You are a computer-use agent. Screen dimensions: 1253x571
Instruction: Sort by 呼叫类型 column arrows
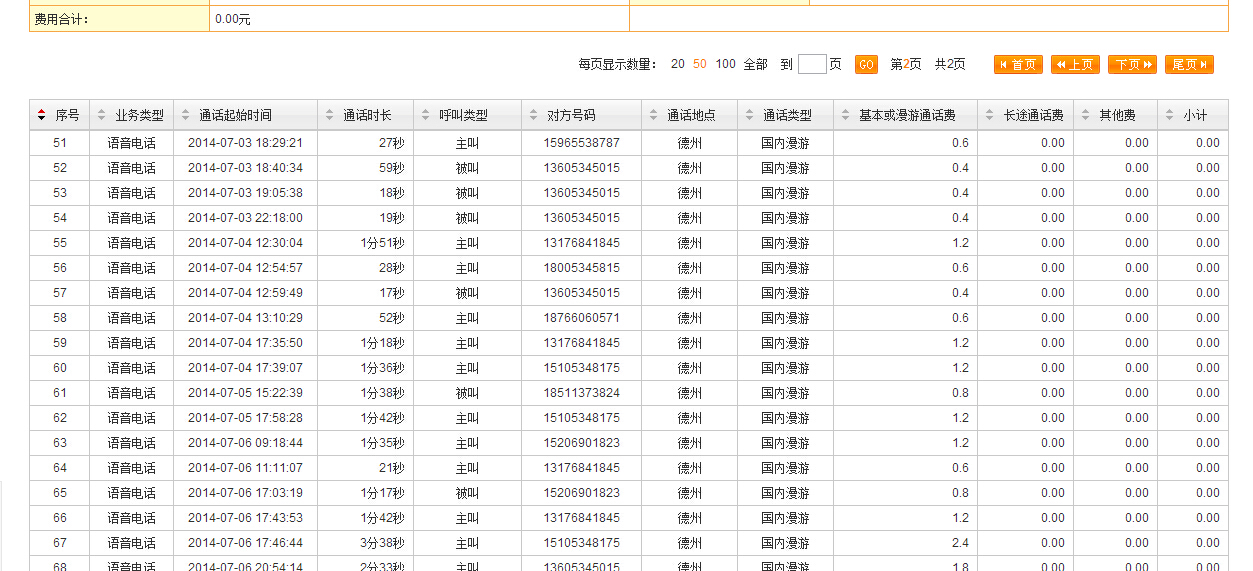(425, 115)
